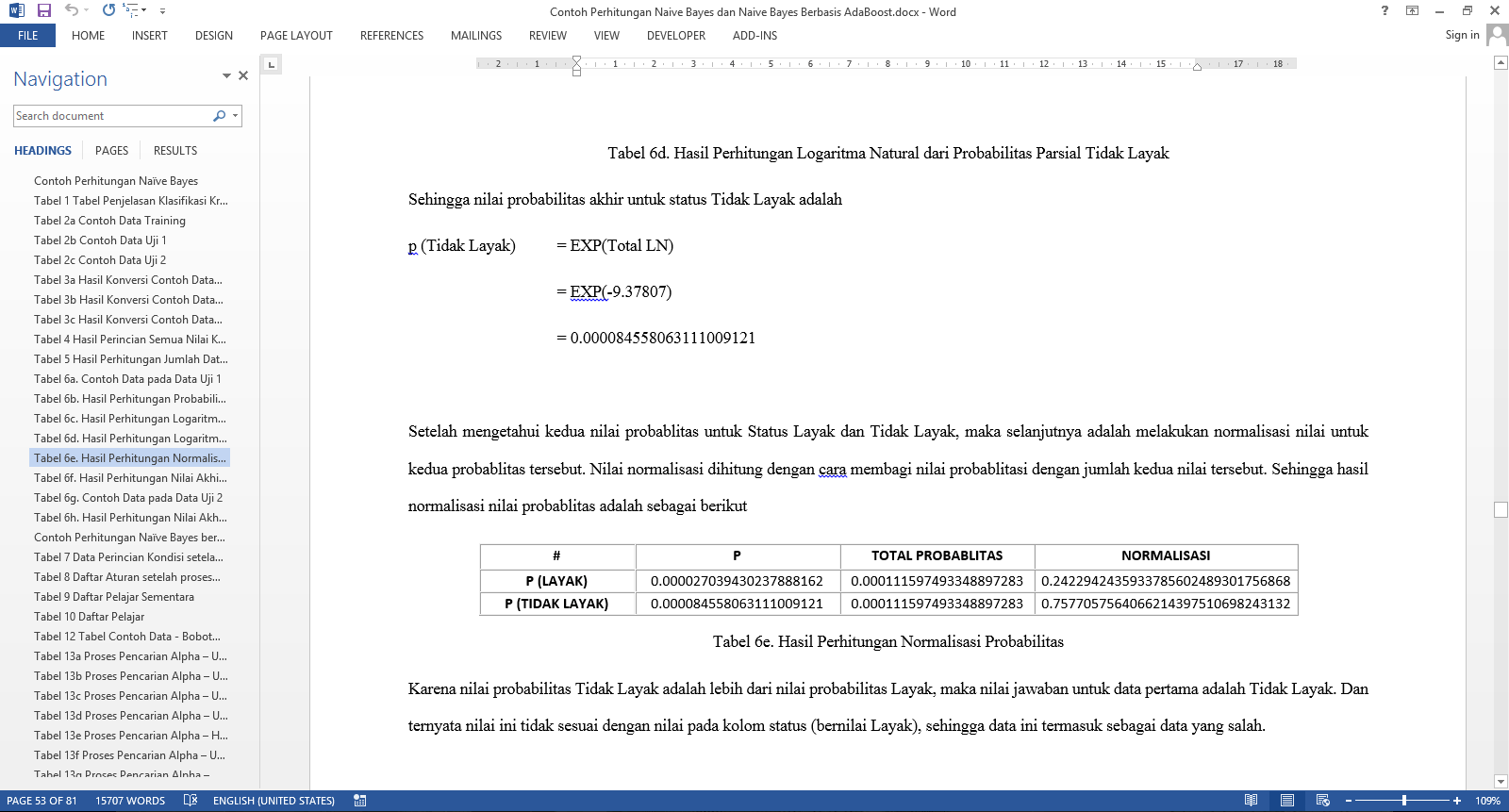Toggle the Print Layout view button
Viewport: 1509px width, 812px height.
[x=1286, y=801]
